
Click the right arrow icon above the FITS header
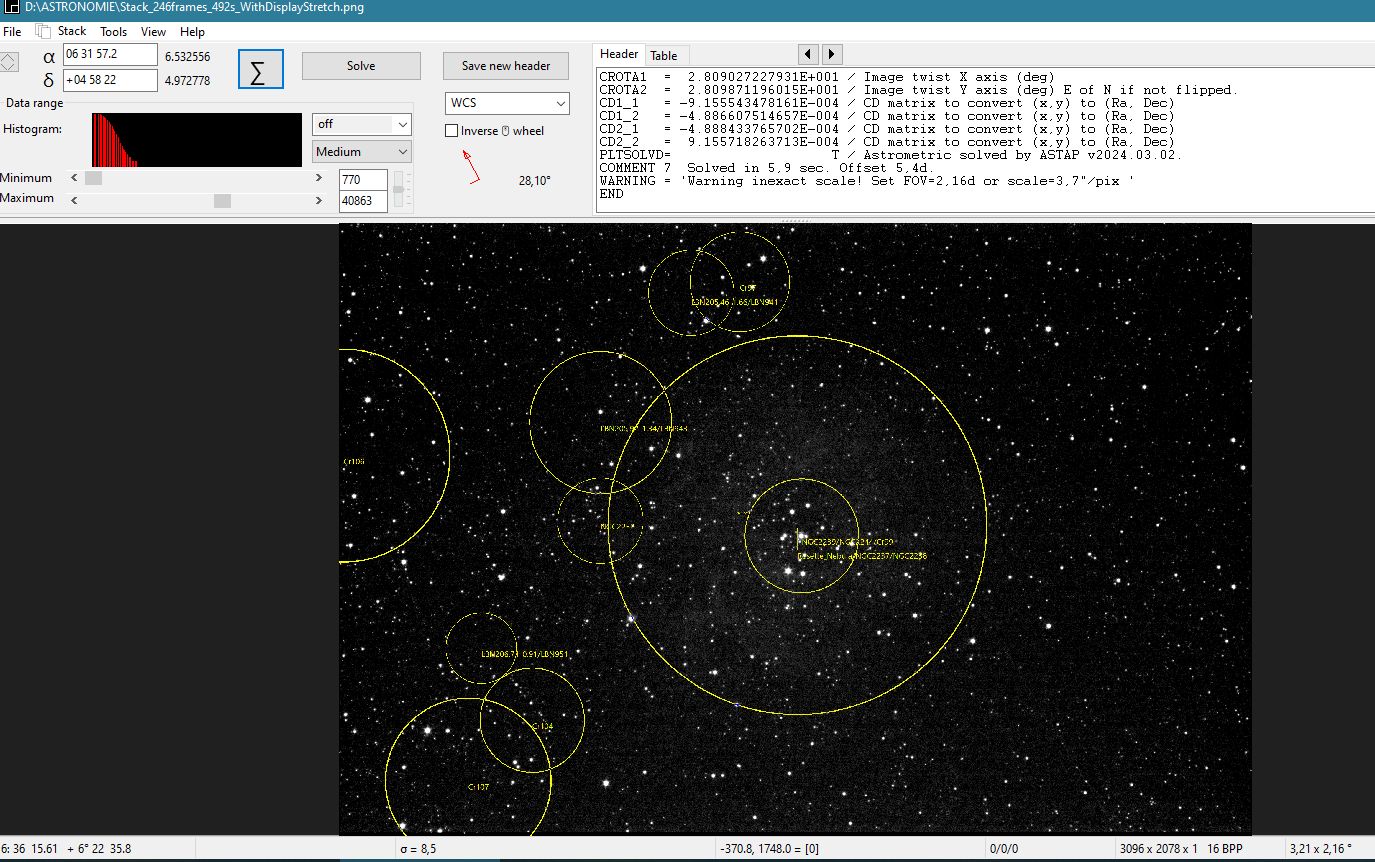point(831,54)
